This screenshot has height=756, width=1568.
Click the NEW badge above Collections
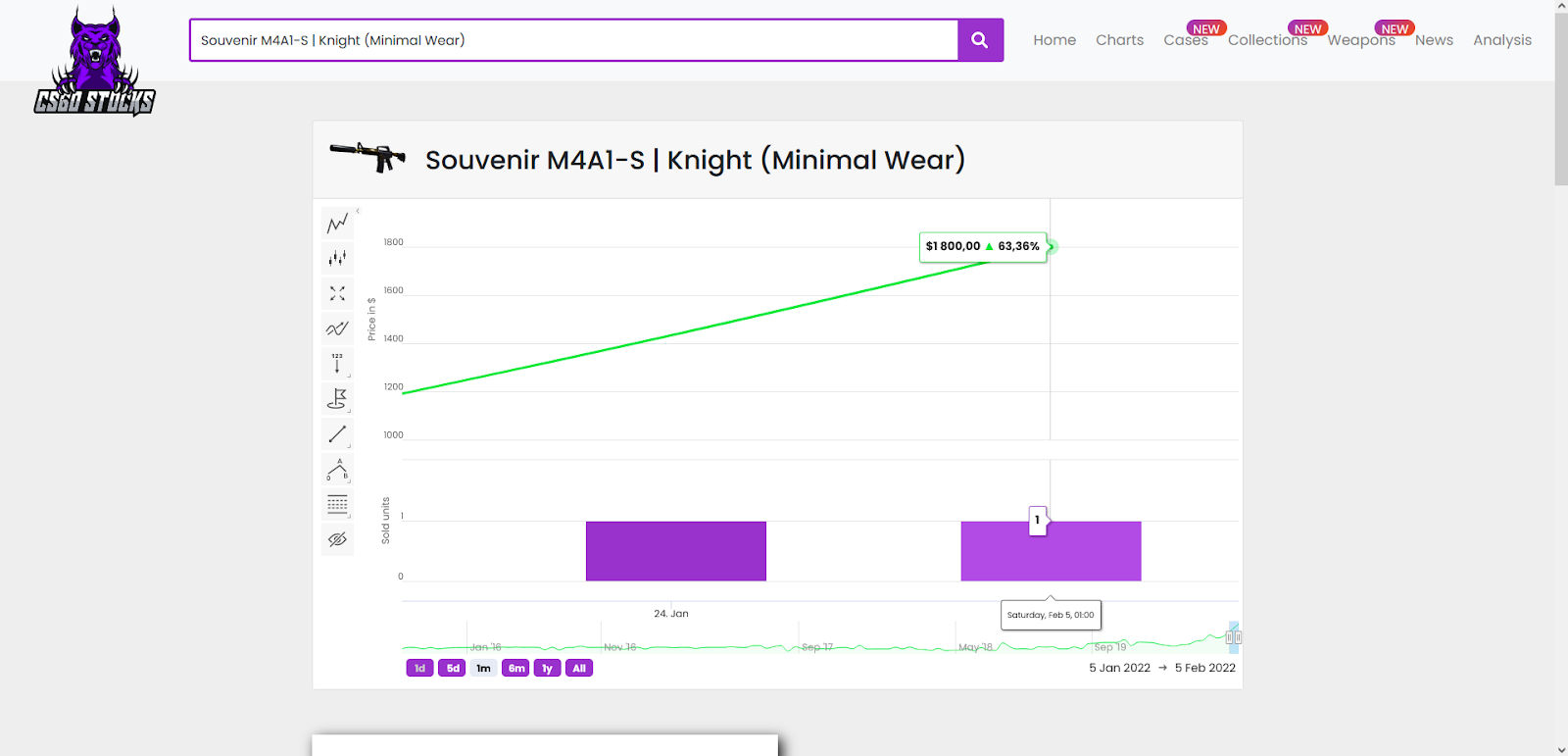pyautogui.click(x=1308, y=28)
